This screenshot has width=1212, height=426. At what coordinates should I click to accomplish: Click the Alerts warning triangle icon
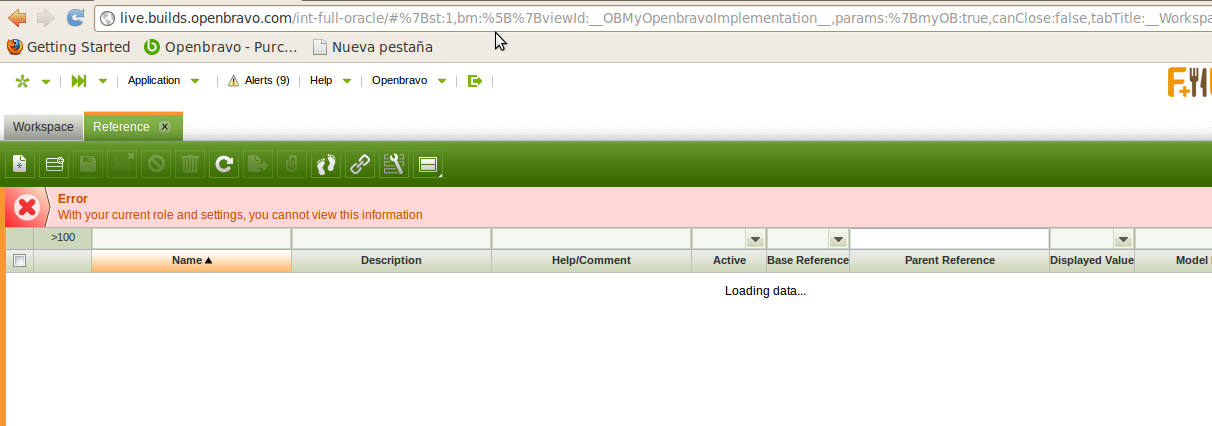pyautogui.click(x=234, y=81)
